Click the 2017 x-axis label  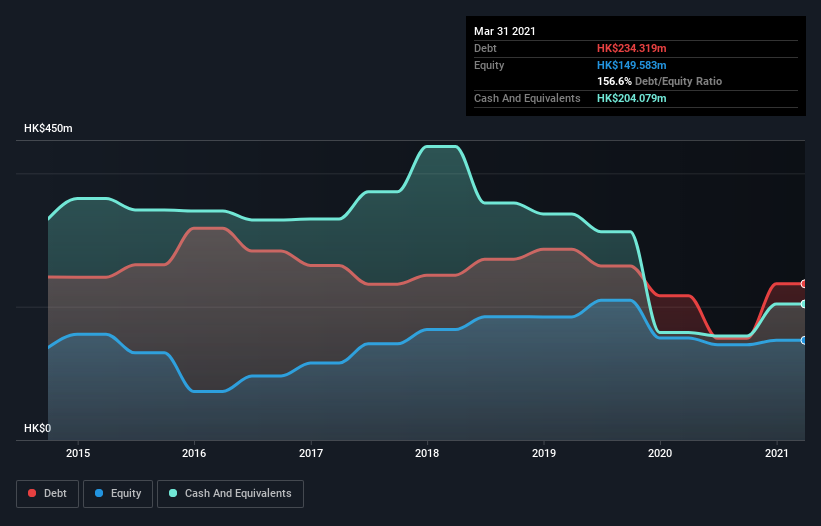click(x=311, y=453)
